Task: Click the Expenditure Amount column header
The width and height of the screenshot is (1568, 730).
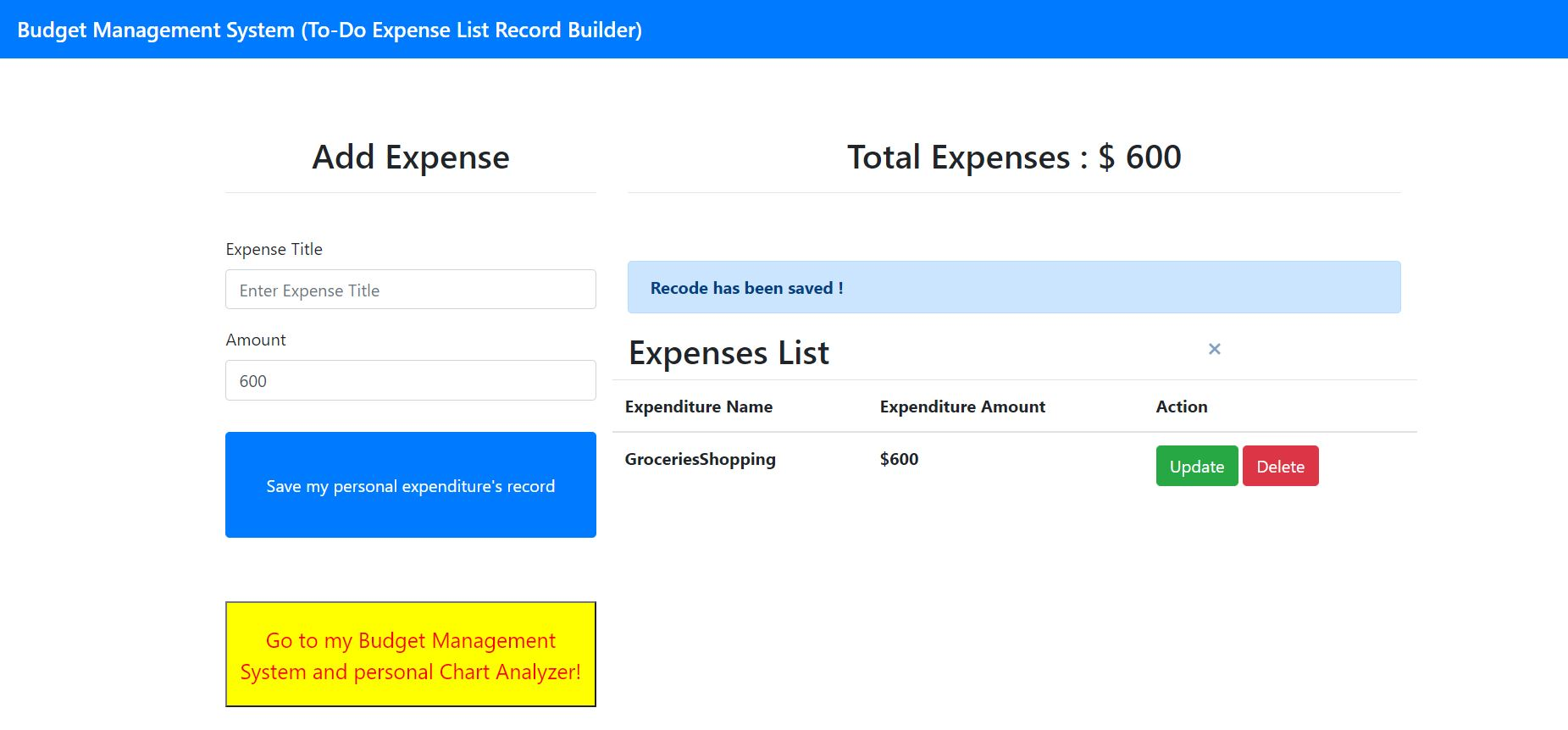Action: click(x=961, y=406)
